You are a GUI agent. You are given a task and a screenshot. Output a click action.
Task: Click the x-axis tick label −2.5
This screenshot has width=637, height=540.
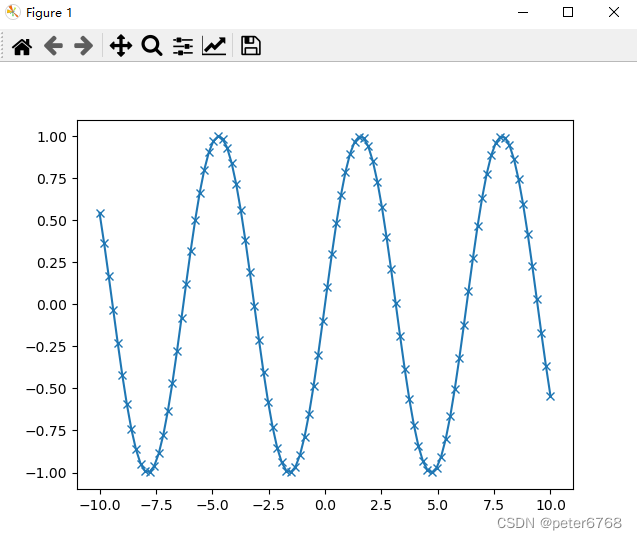click(x=269, y=505)
